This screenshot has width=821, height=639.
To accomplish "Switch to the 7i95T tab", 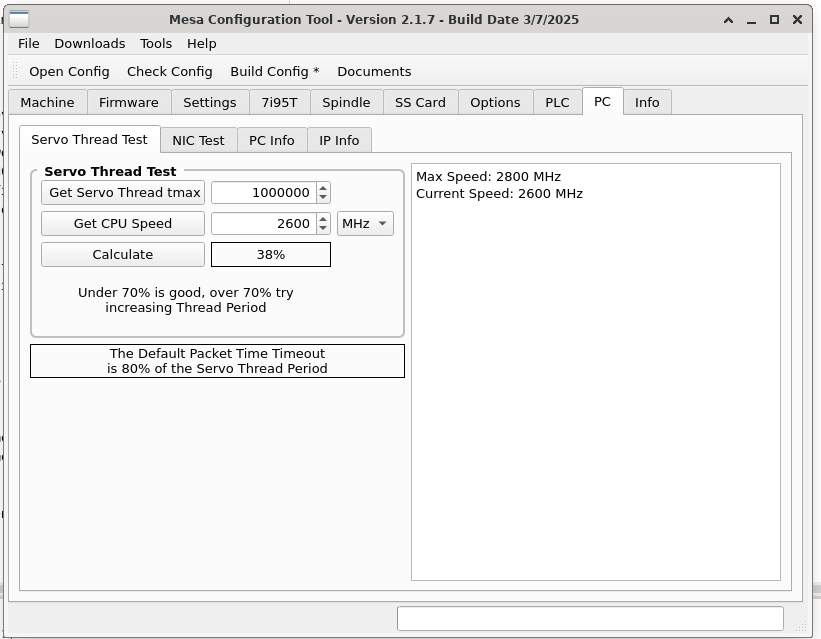I will 280,102.
